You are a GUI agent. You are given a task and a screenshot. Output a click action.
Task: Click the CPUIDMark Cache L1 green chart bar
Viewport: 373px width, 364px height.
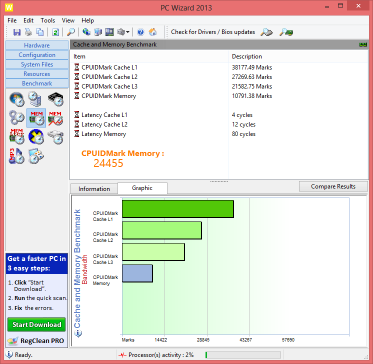pos(178,209)
